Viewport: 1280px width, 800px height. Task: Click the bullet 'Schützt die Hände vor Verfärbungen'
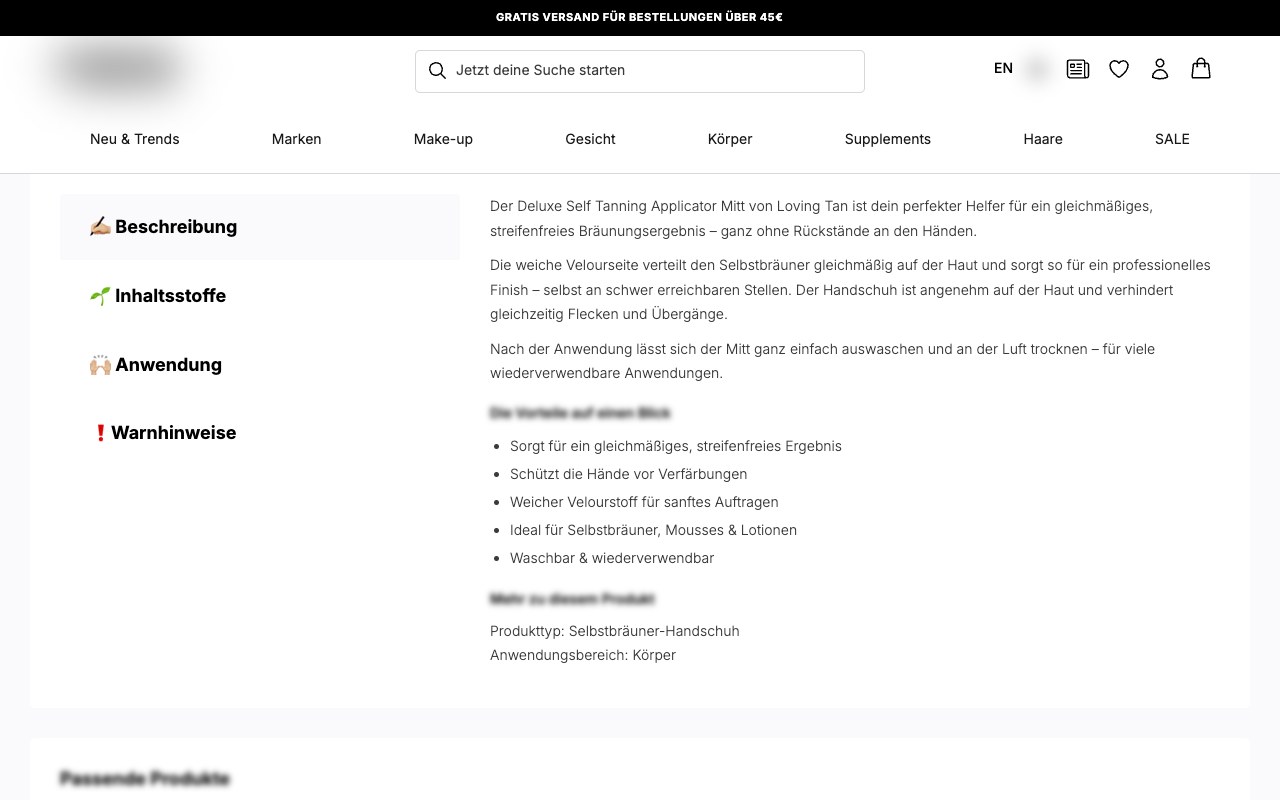[x=629, y=474]
